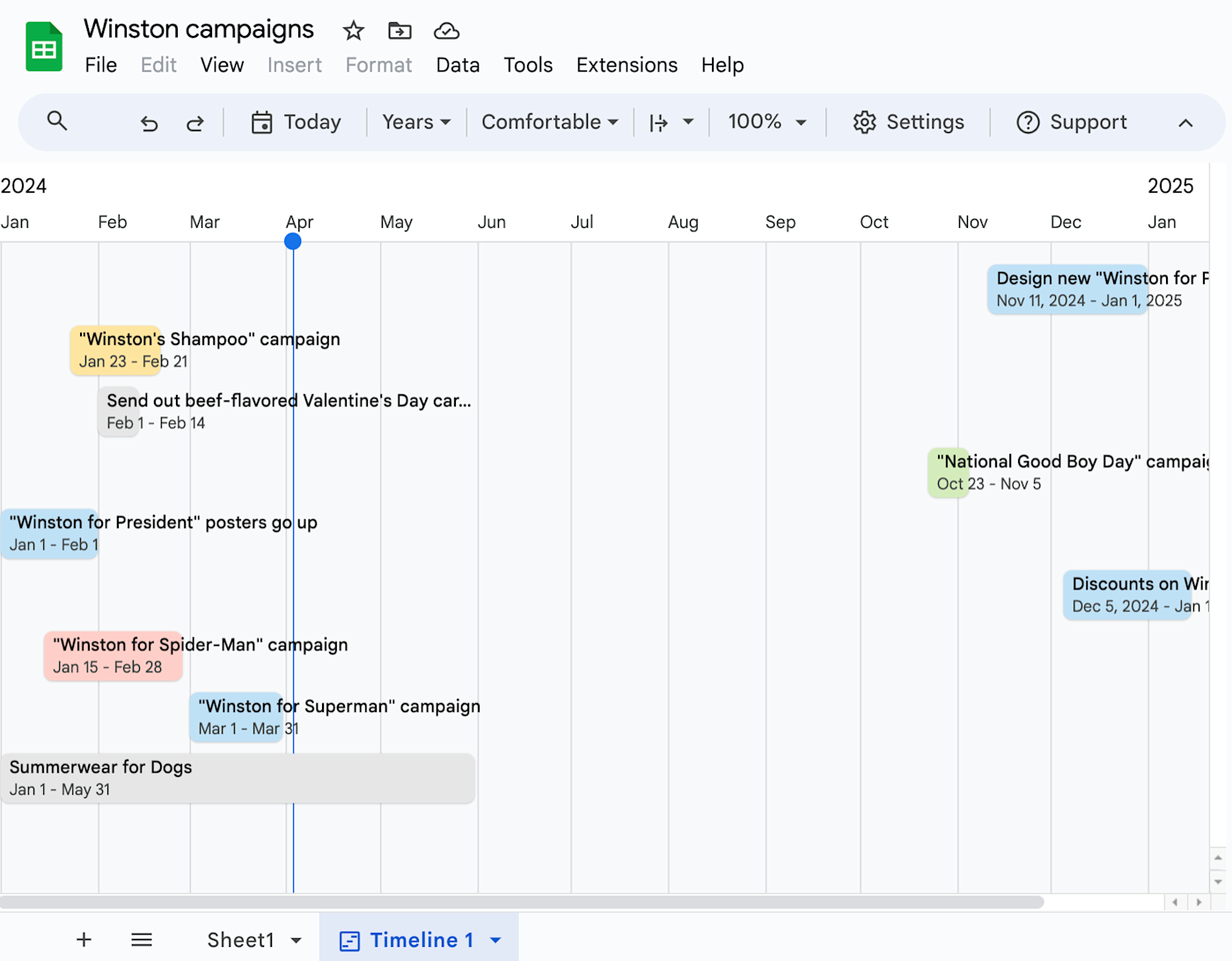The image size is (1232, 961).
Task: Open the Timeline 1 tab options arrow
Action: pyautogui.click(x=495, y=941)
